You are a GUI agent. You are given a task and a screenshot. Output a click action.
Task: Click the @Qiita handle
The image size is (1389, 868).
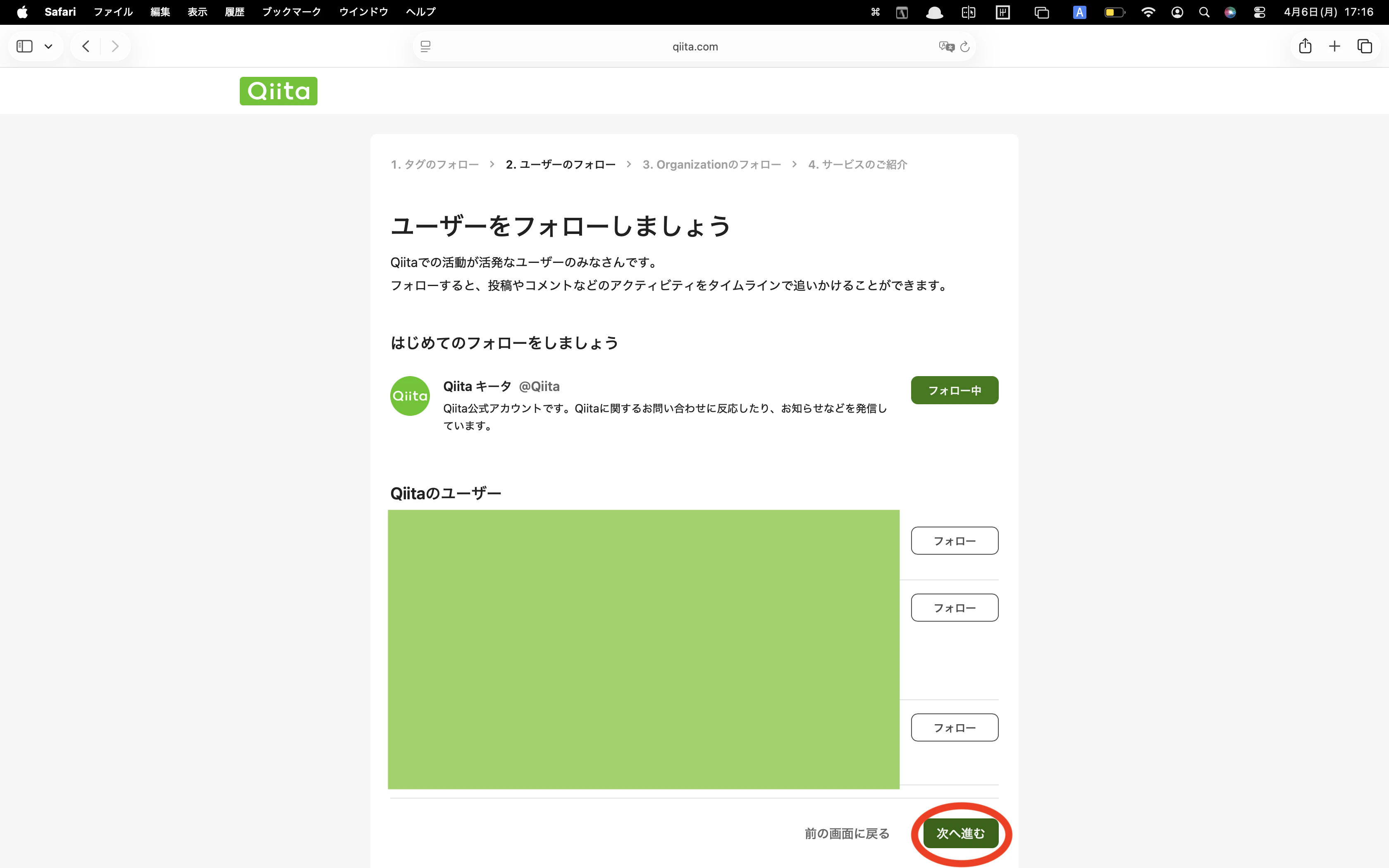click(539, 386)
